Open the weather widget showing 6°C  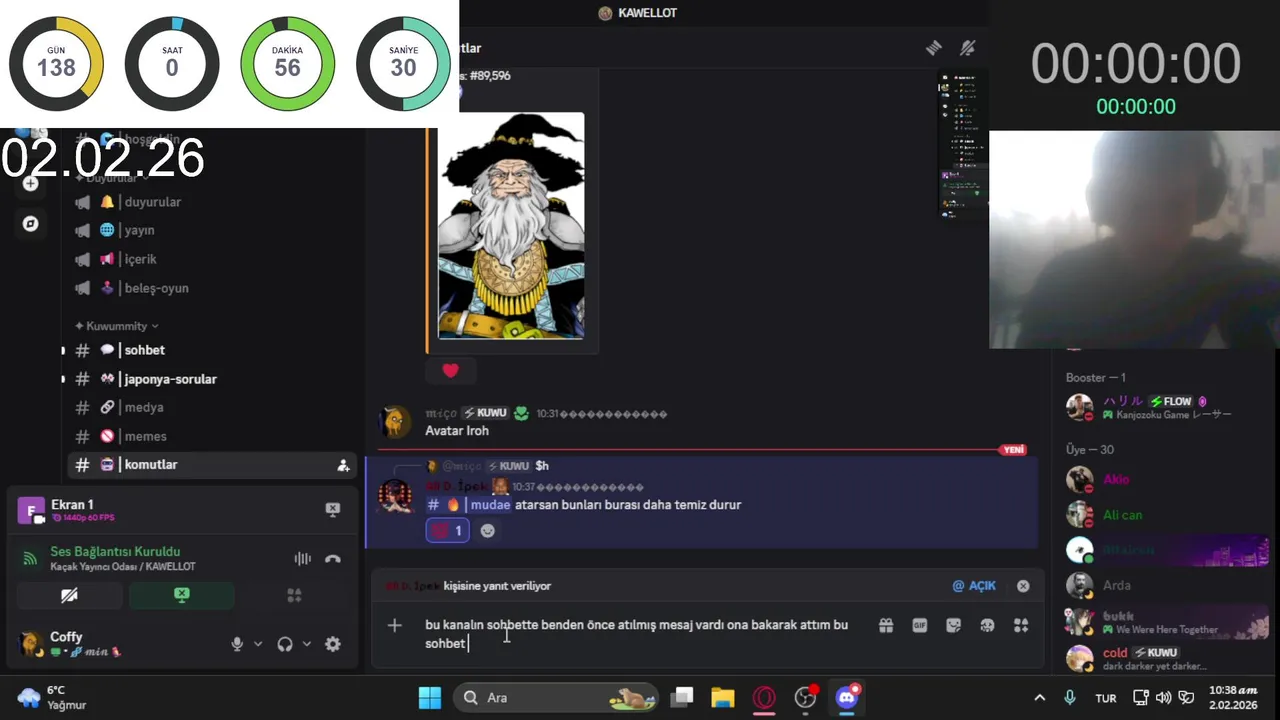(52, 697)
